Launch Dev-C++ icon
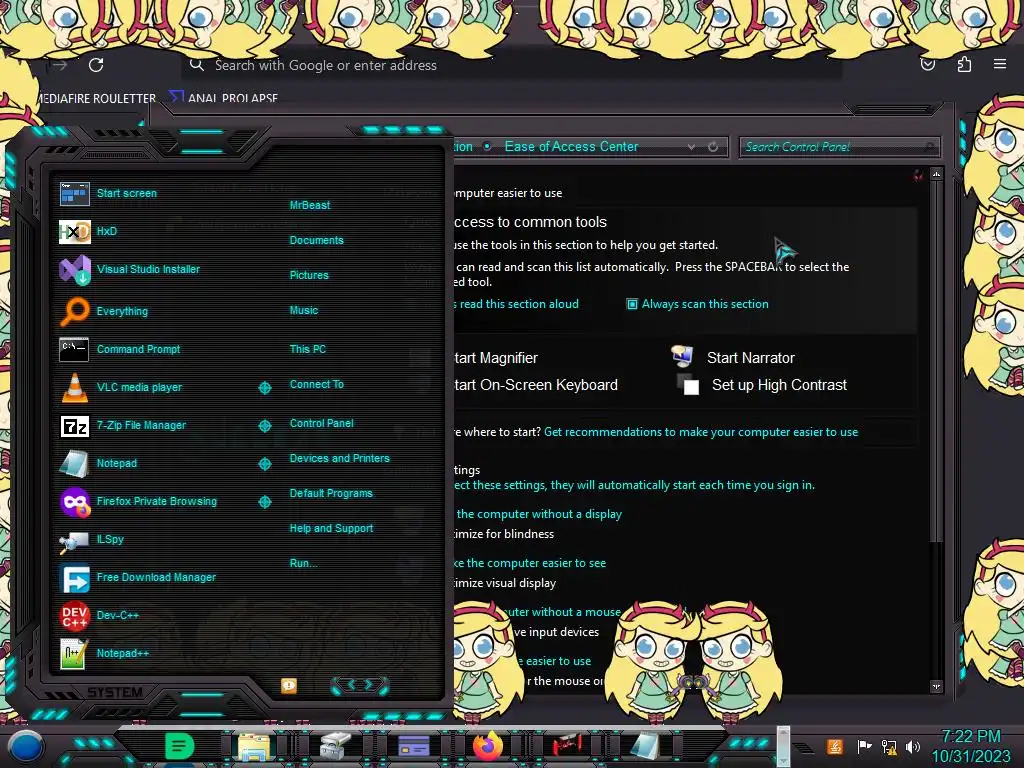1024x768 pixels. pyautogui.click(x=74, y=616)
